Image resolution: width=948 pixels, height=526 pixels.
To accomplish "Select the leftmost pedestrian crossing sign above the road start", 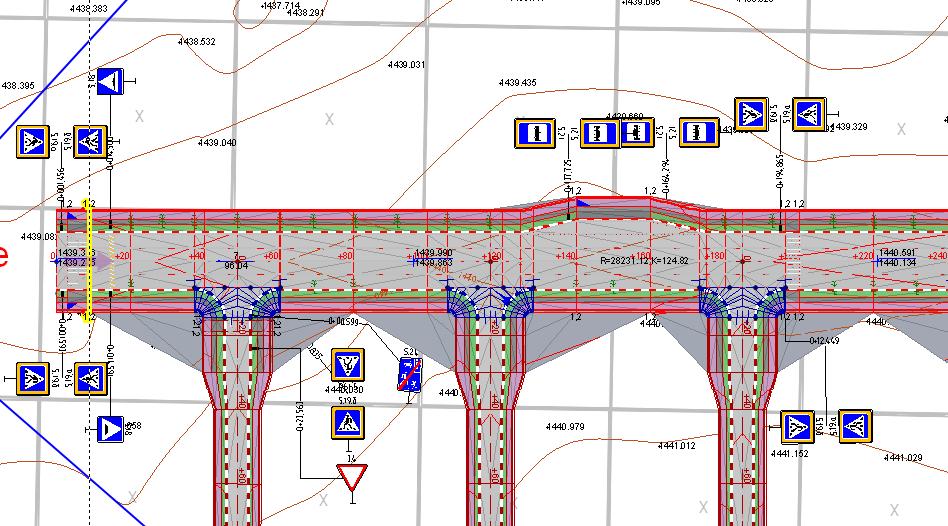I will pos(33,143).
